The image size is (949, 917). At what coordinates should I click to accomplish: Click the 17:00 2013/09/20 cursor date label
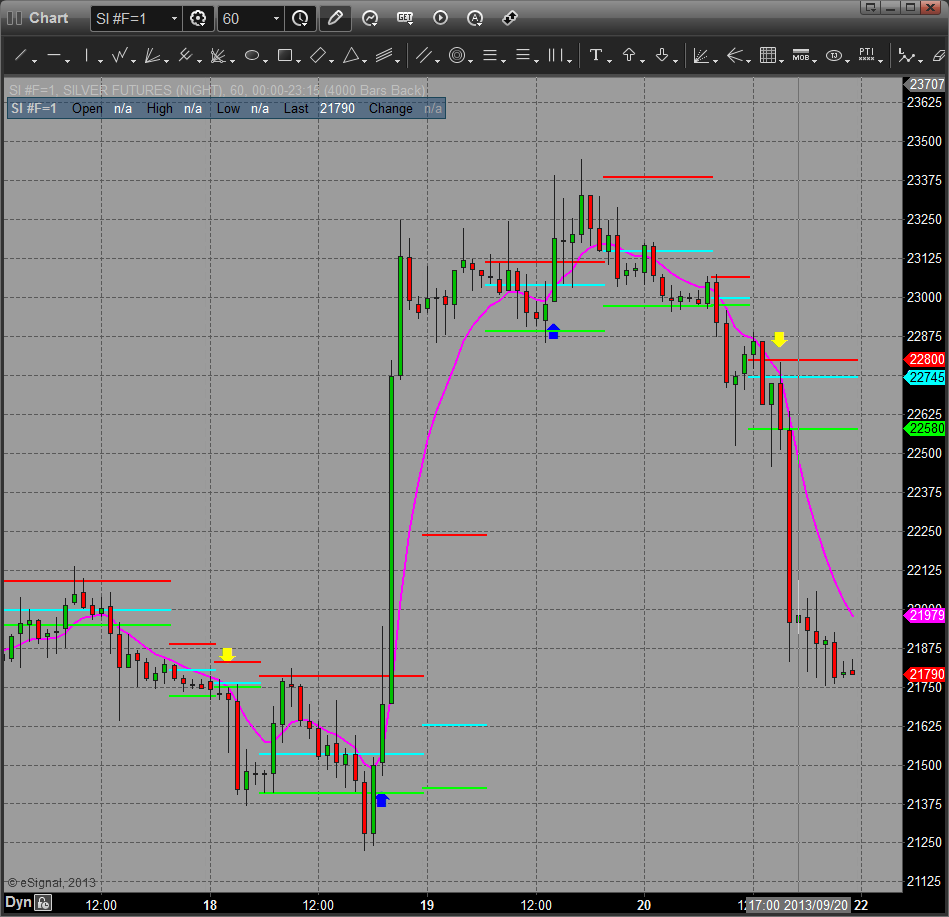798,905
